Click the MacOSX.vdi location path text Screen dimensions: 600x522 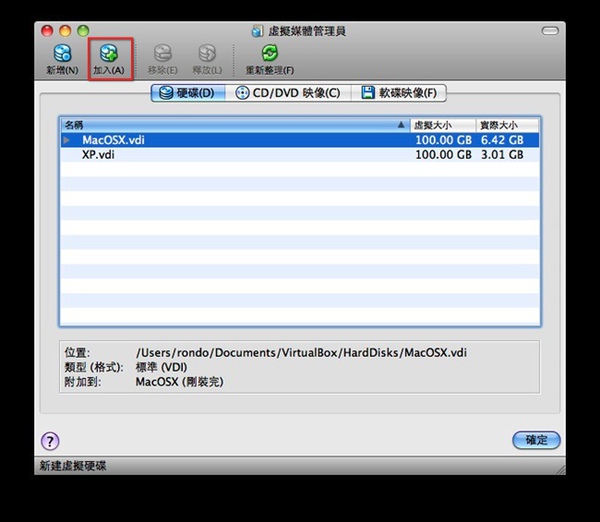(301, 352)
